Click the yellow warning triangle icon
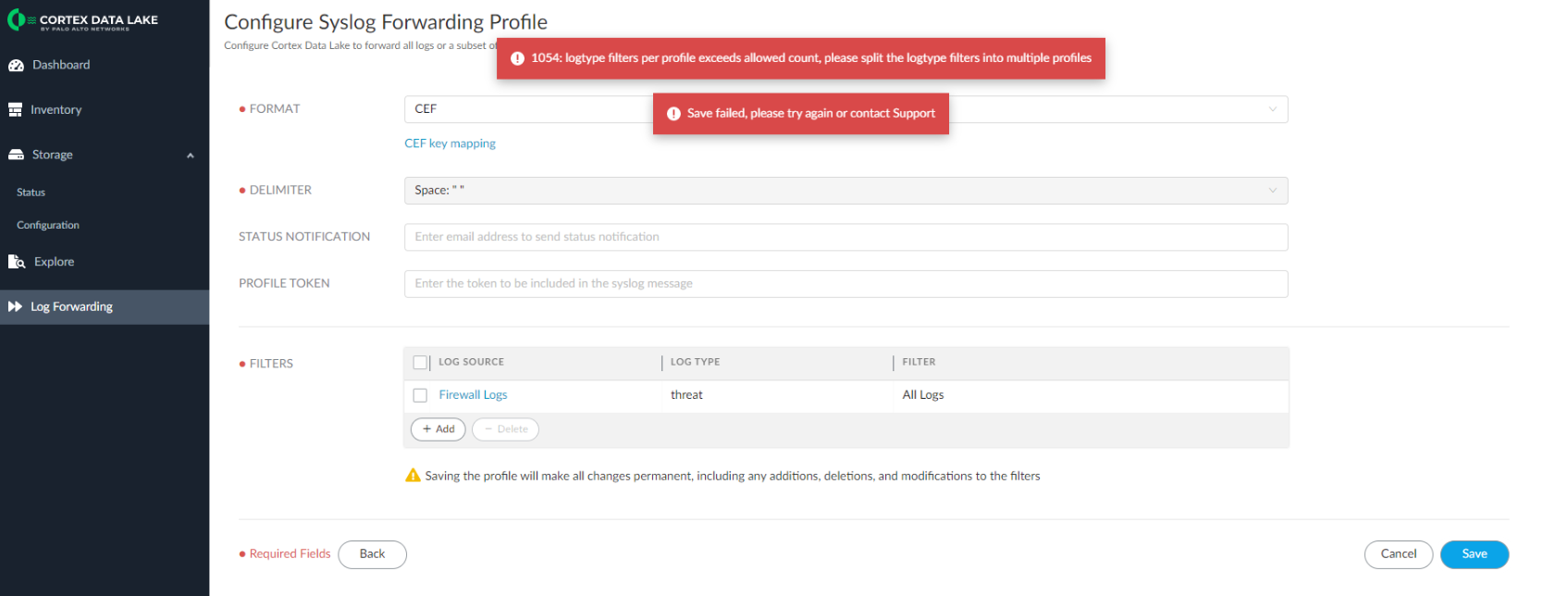Screen dimensions: 1568x596 [413, 476]
